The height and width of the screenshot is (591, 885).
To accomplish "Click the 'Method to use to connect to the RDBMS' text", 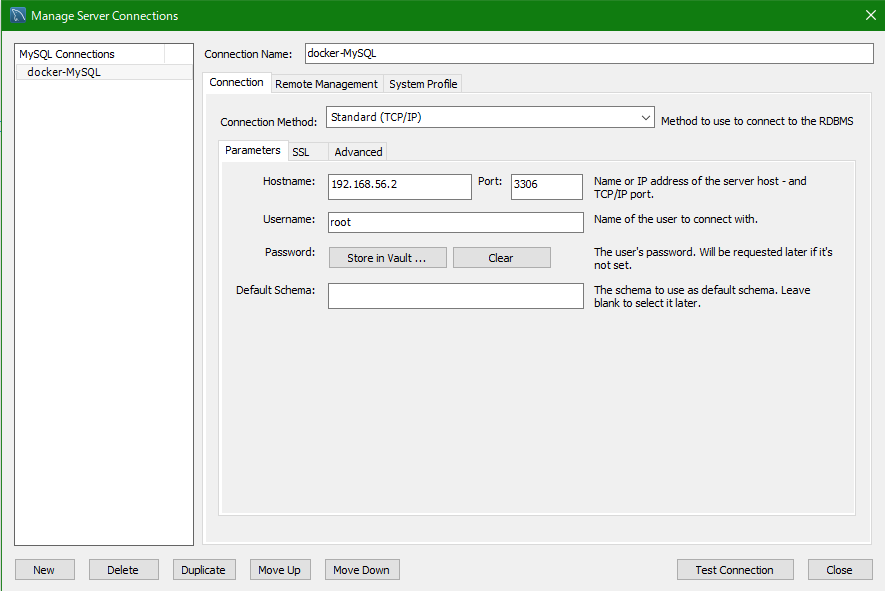I will click(x=757, y=121).
